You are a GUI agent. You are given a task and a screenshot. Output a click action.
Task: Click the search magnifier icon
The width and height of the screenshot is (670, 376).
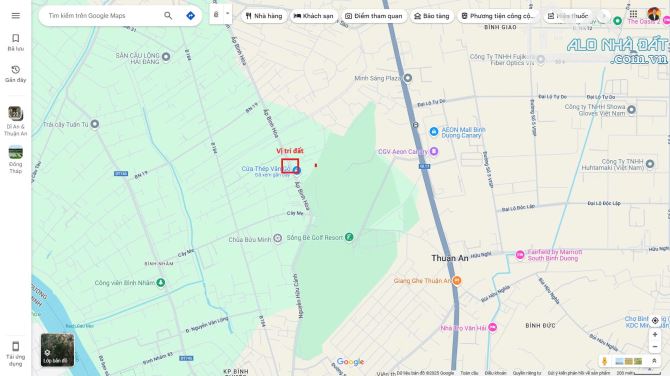point(168,16)
